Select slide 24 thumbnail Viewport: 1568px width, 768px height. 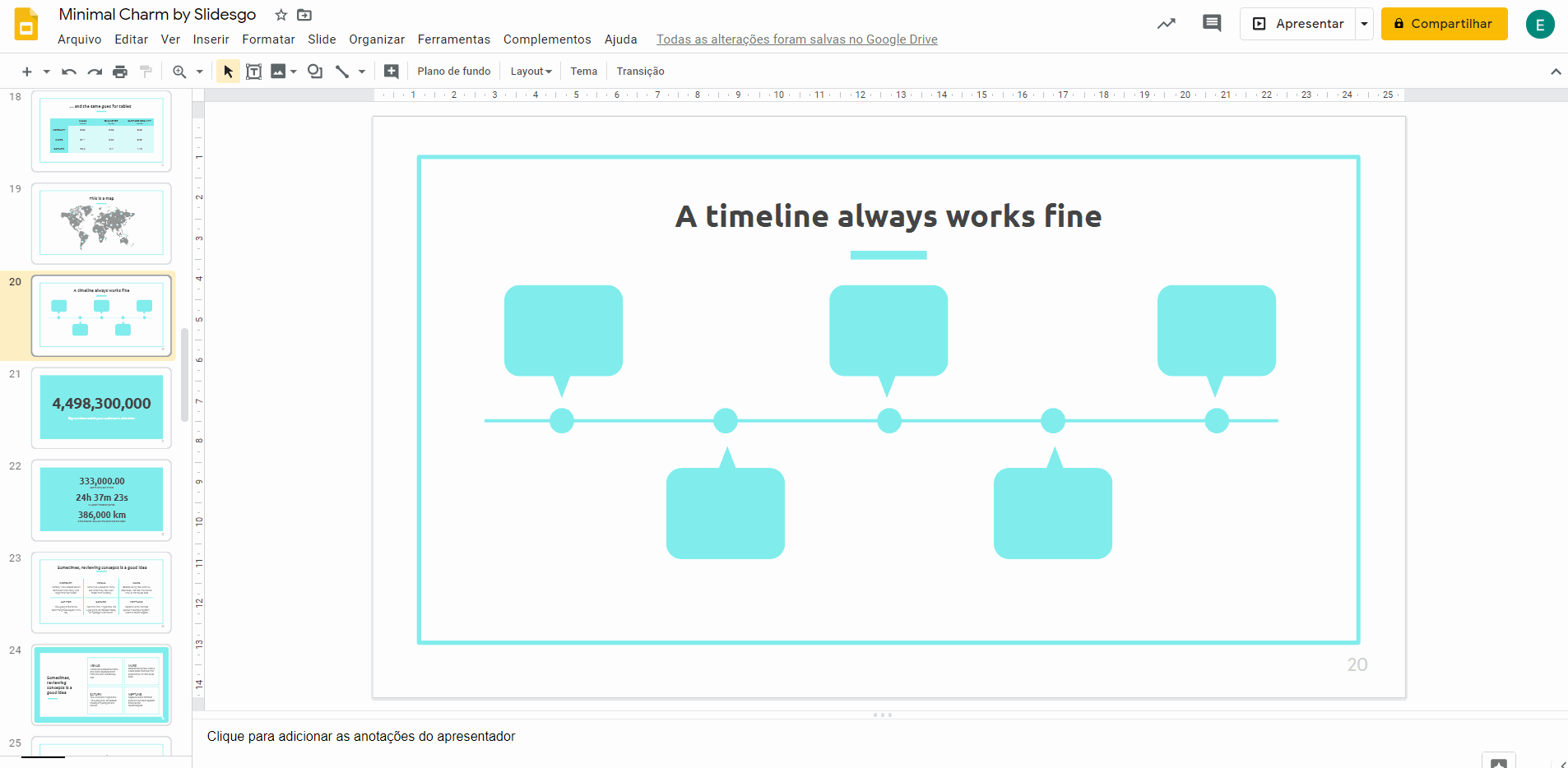101,685
